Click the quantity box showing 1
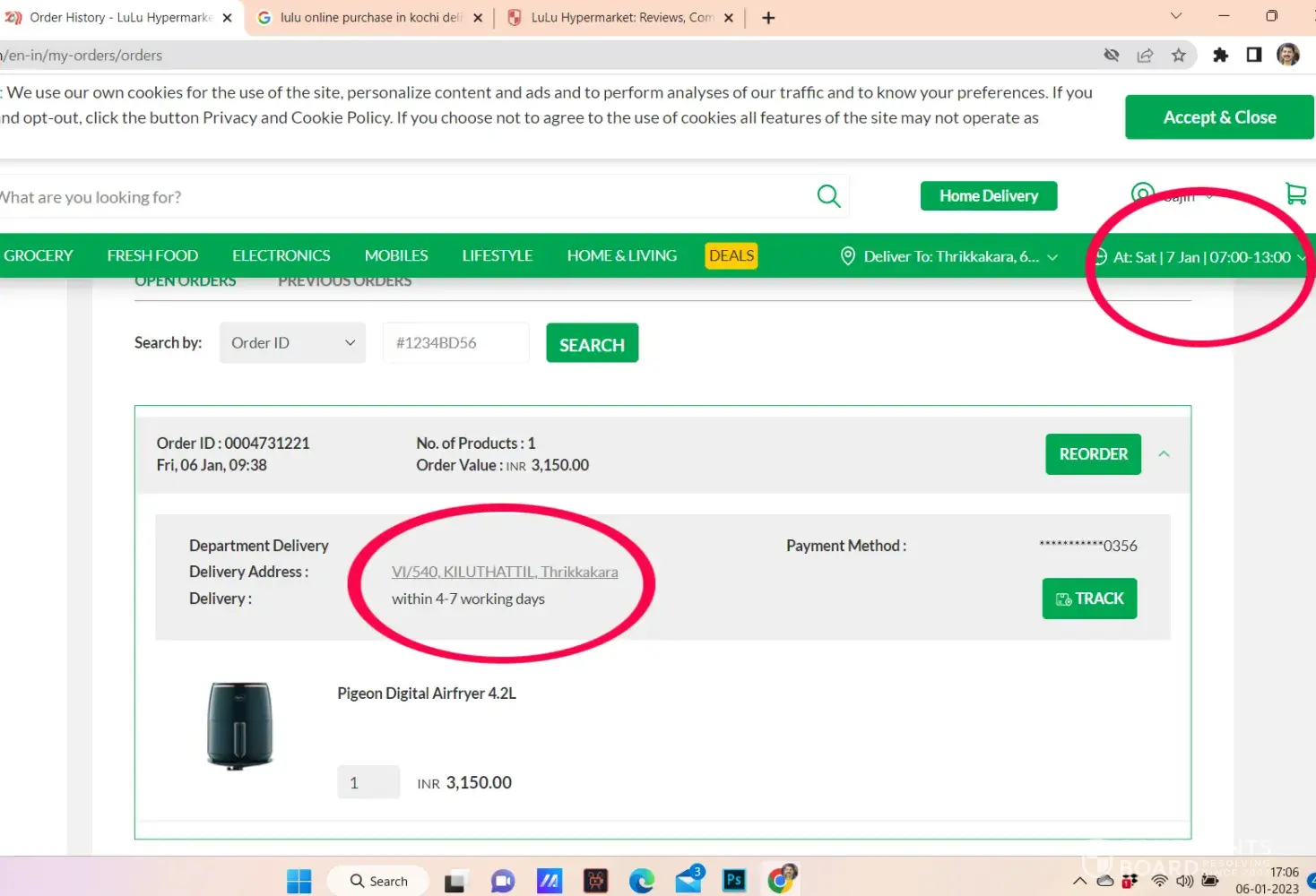The width and height of the screenshot is (1316, 896). 368,782
